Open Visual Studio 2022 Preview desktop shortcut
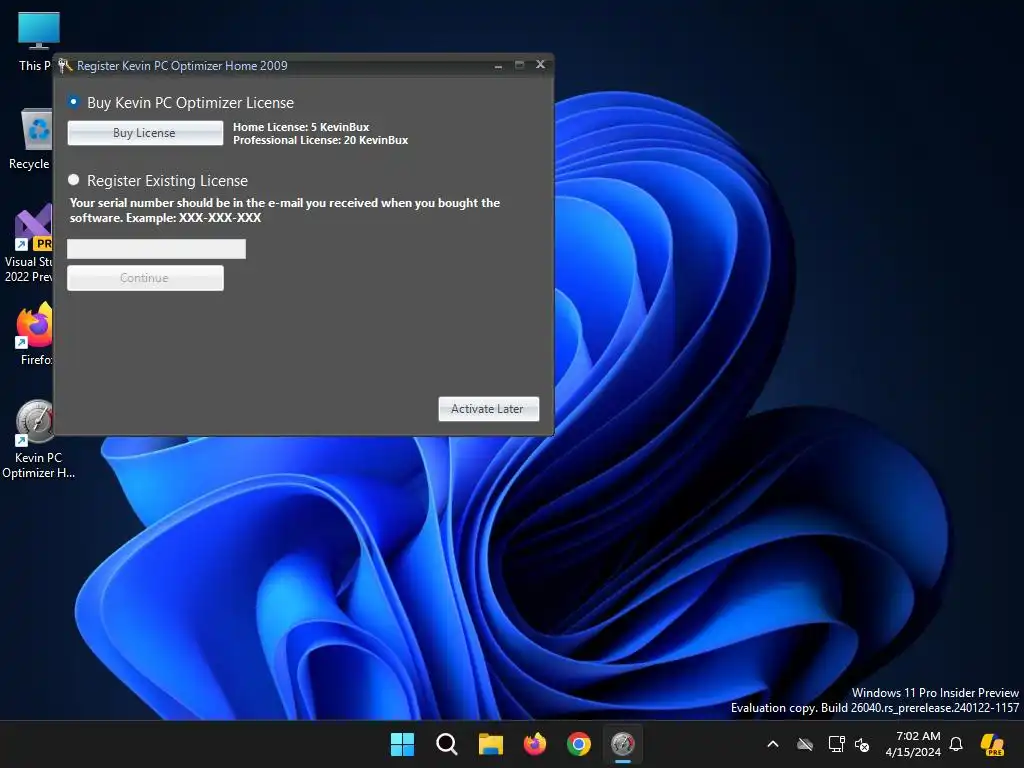Screen dimensions: 1024x768 pyautogui.click(x=29, y=244)
